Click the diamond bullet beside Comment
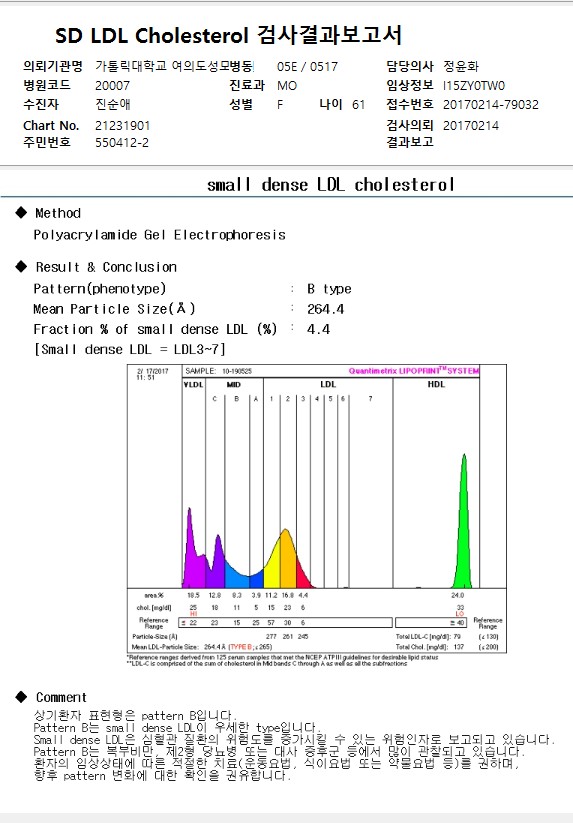 pyautogui.click(x=21, y=697)
